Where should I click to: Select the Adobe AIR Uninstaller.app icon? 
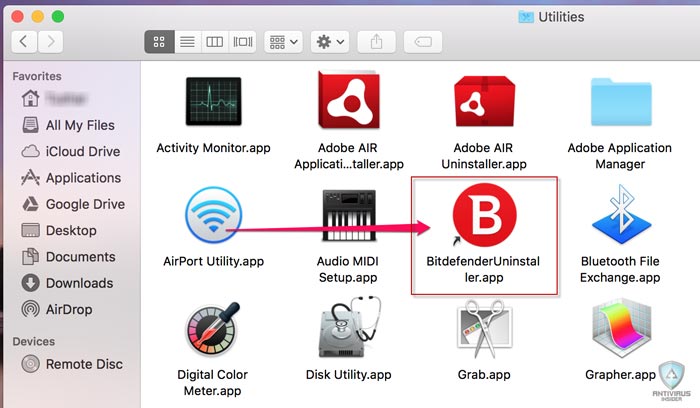pos(484,101)
